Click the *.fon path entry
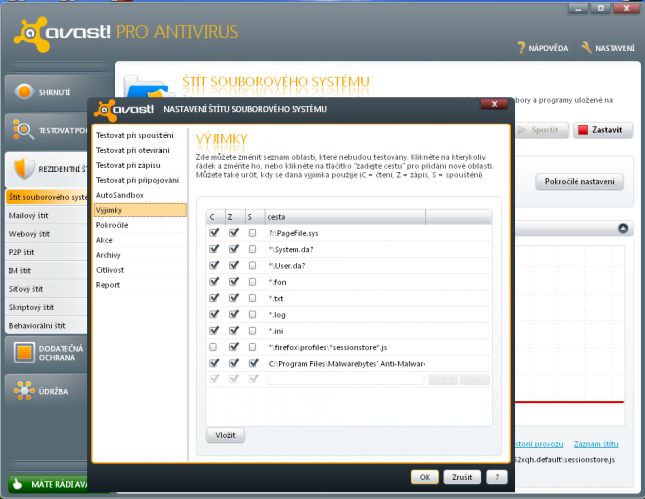This screenshot has width=645, height=499. (277, 282)
